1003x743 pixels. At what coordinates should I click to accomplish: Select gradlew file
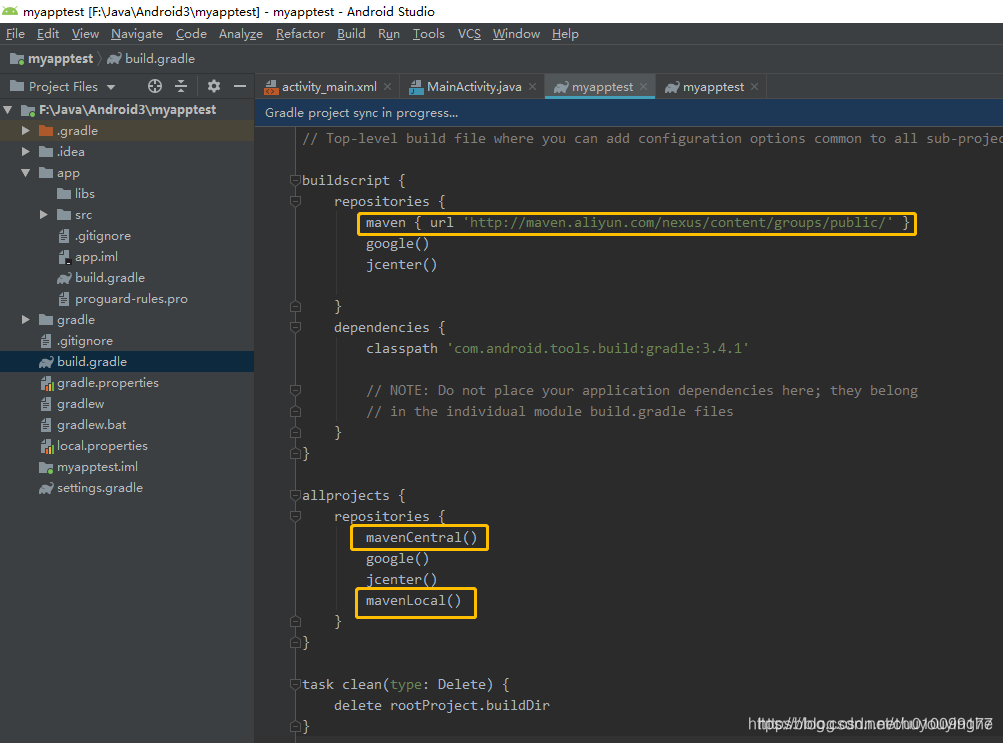72,404
